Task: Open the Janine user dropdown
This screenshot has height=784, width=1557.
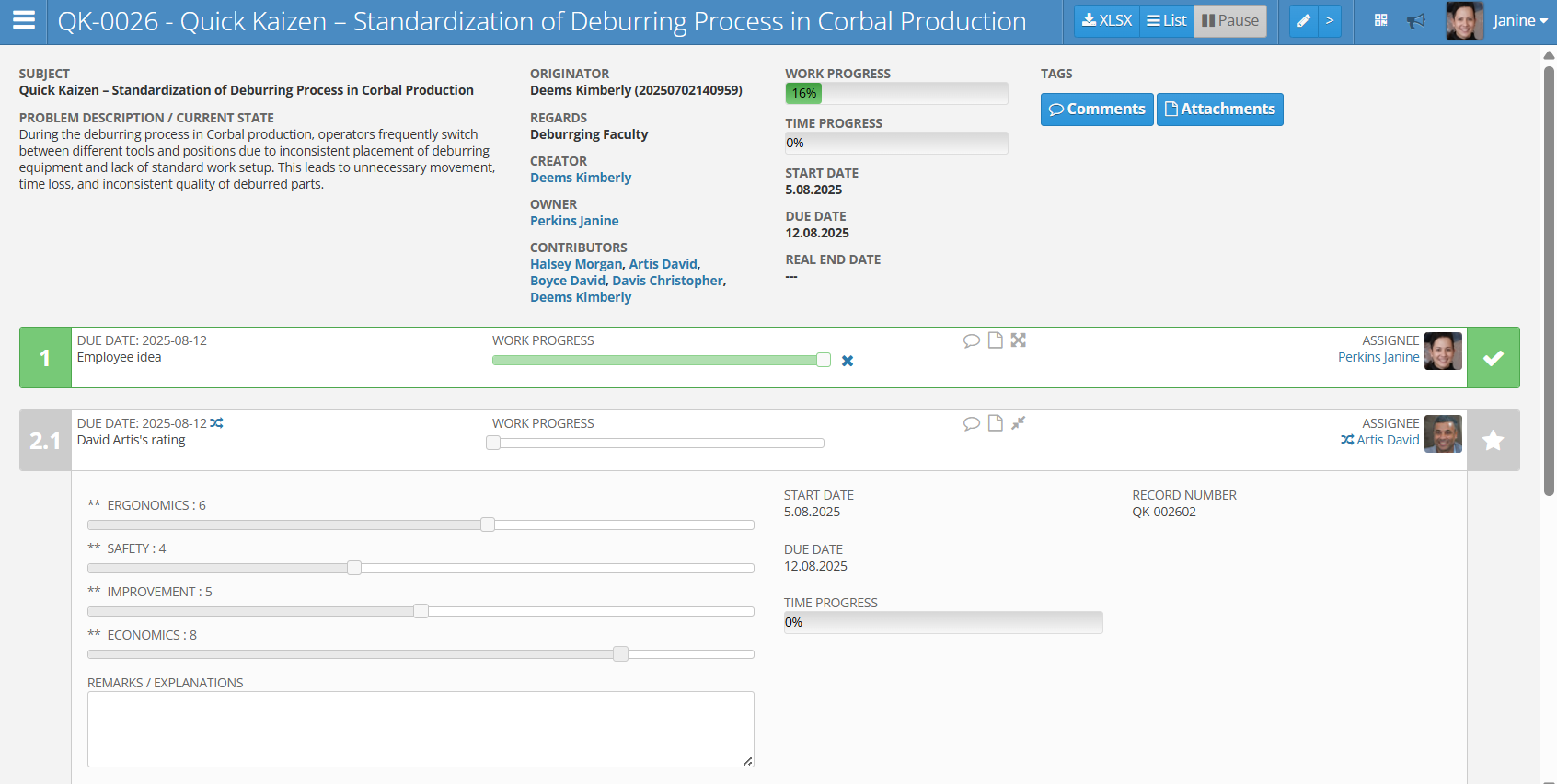Action: tap(1519, 20)
